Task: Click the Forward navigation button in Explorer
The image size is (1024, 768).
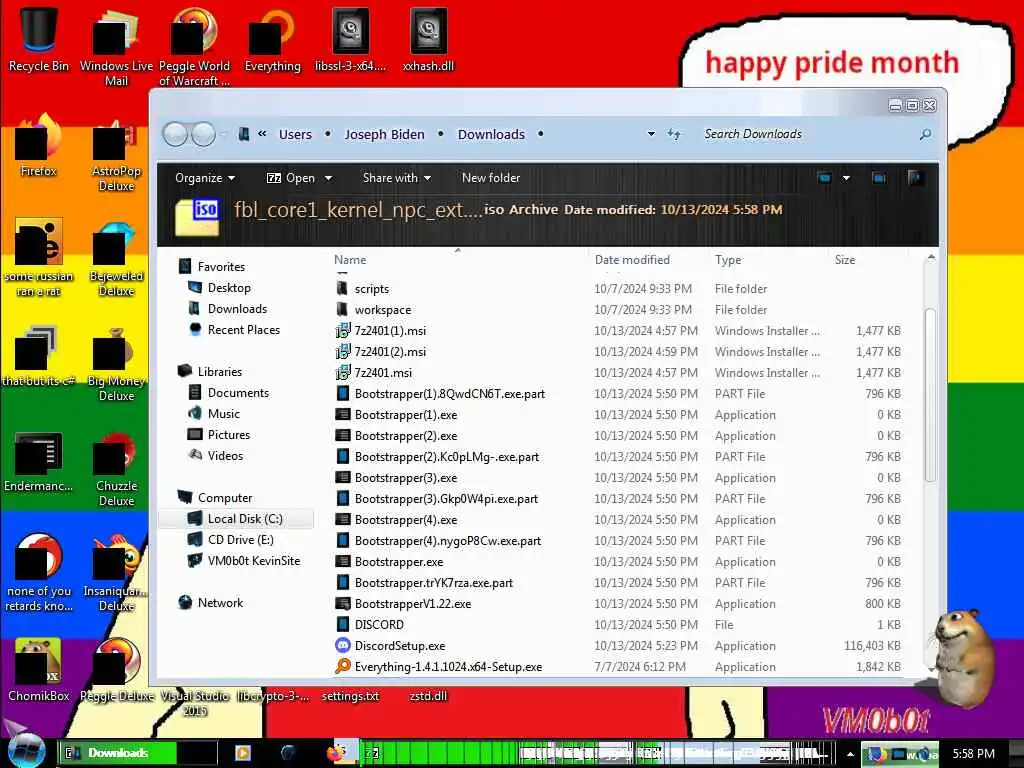Action: [x=203, y=135]
